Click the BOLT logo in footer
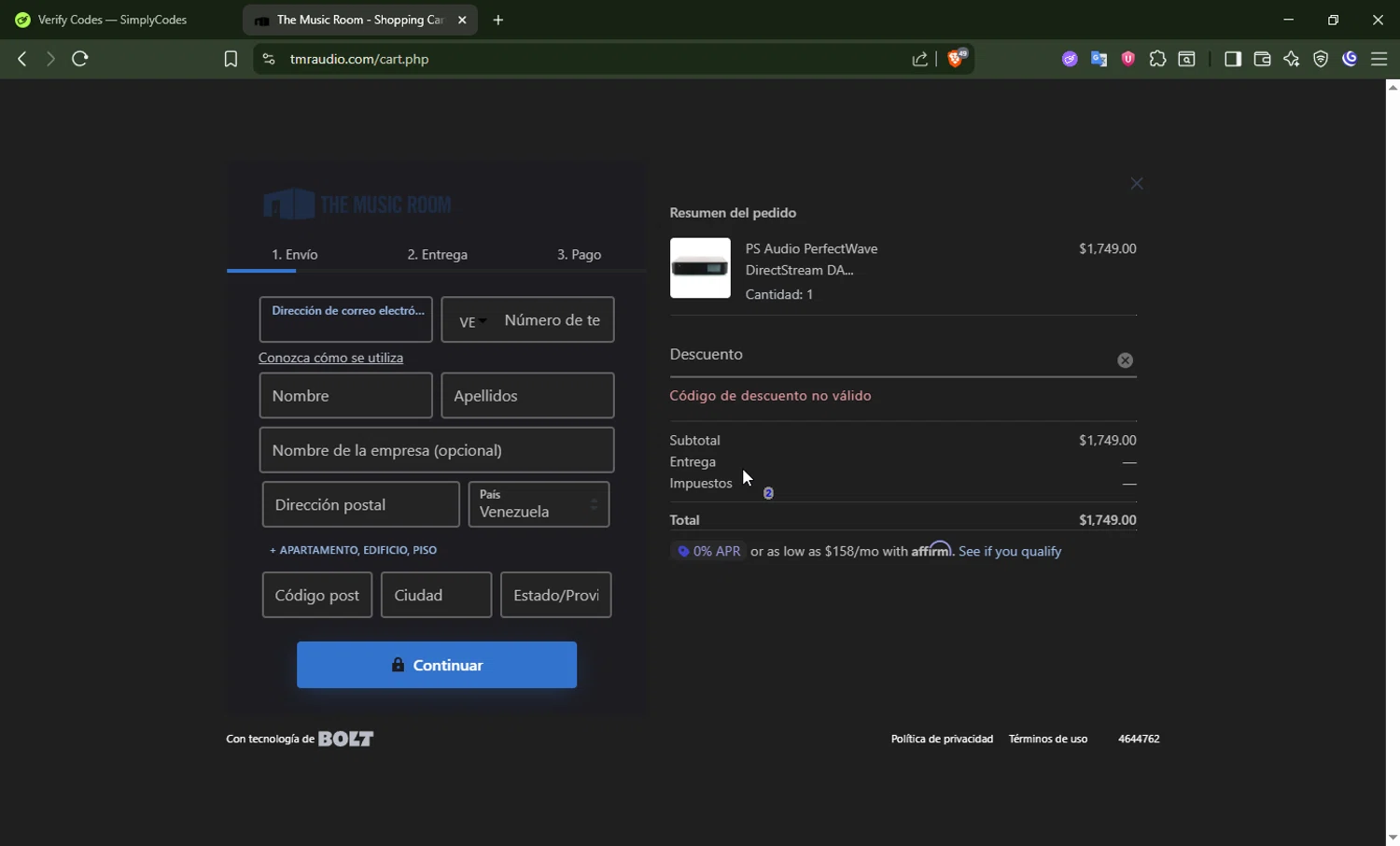 click(346, 739)
